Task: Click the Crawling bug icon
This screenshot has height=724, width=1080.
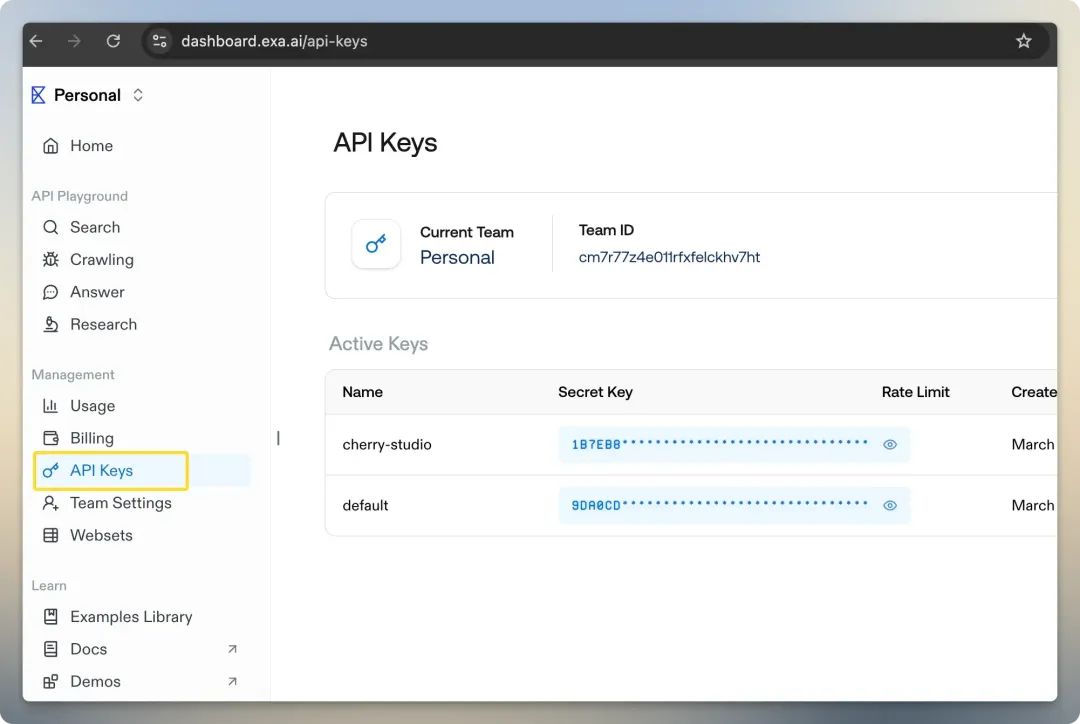Action: 50,260
